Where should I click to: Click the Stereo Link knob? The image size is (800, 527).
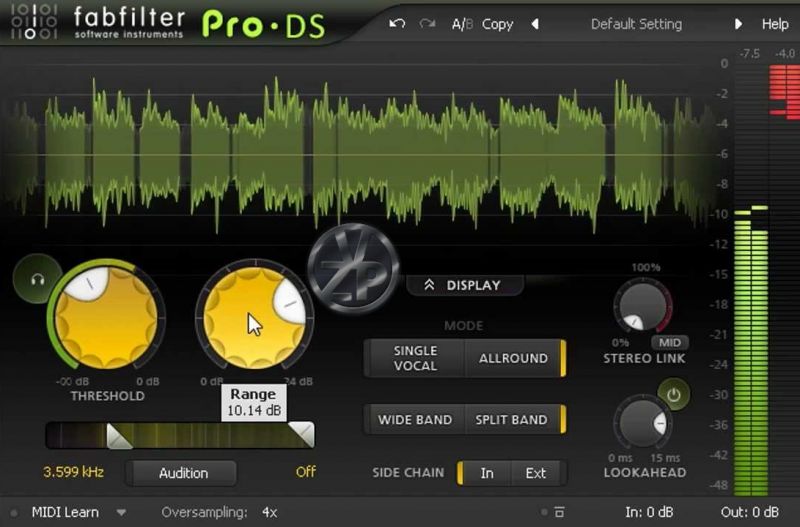tap(642, 306)
